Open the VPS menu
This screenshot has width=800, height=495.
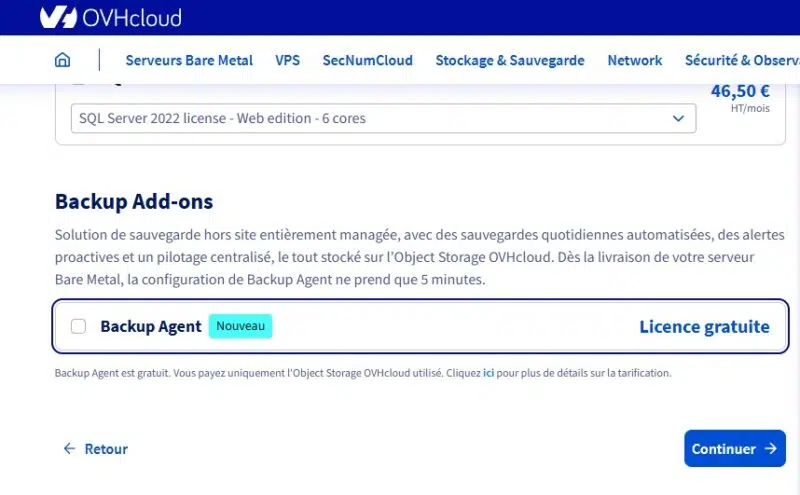[287, 60]
